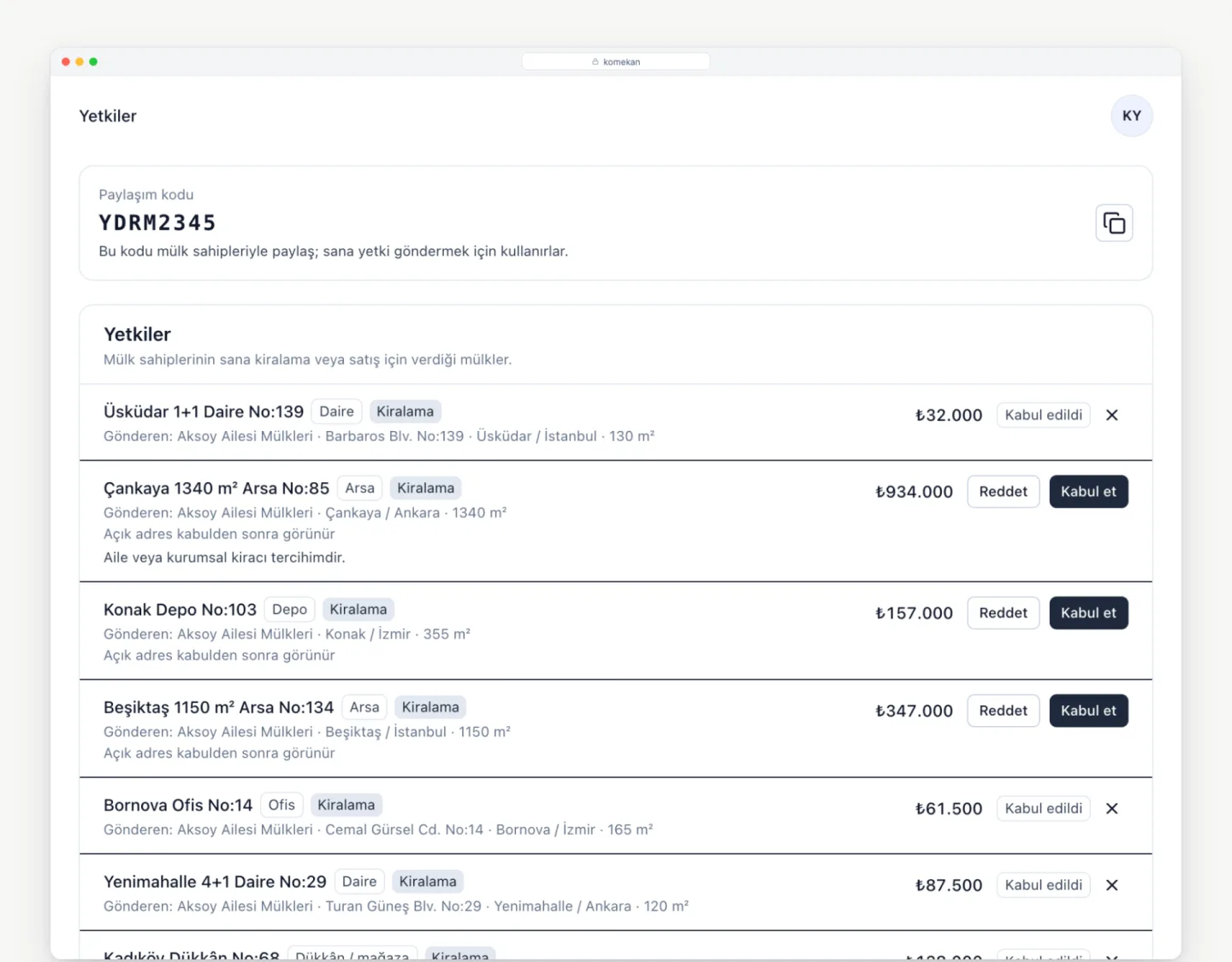This screenshot has height=962, width=1232.
Task: Select the share code text YDRM2345
Action: point(157,223)
